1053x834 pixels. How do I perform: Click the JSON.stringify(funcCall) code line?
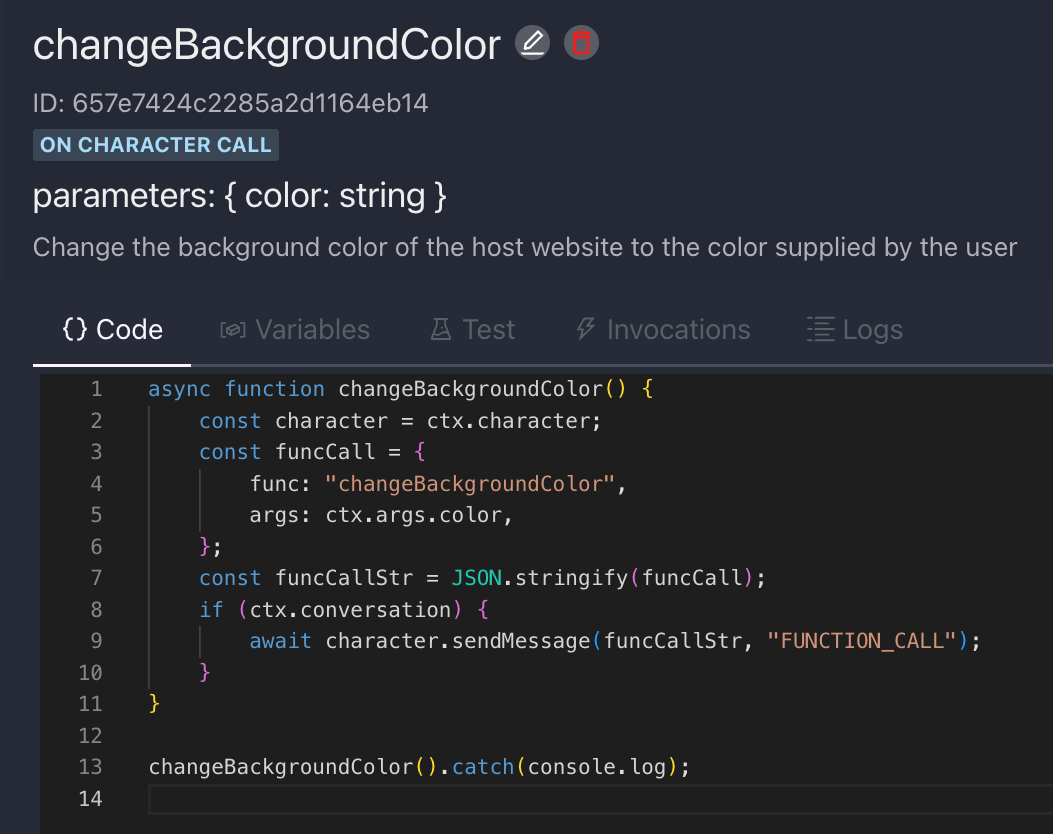click(482, 578)
